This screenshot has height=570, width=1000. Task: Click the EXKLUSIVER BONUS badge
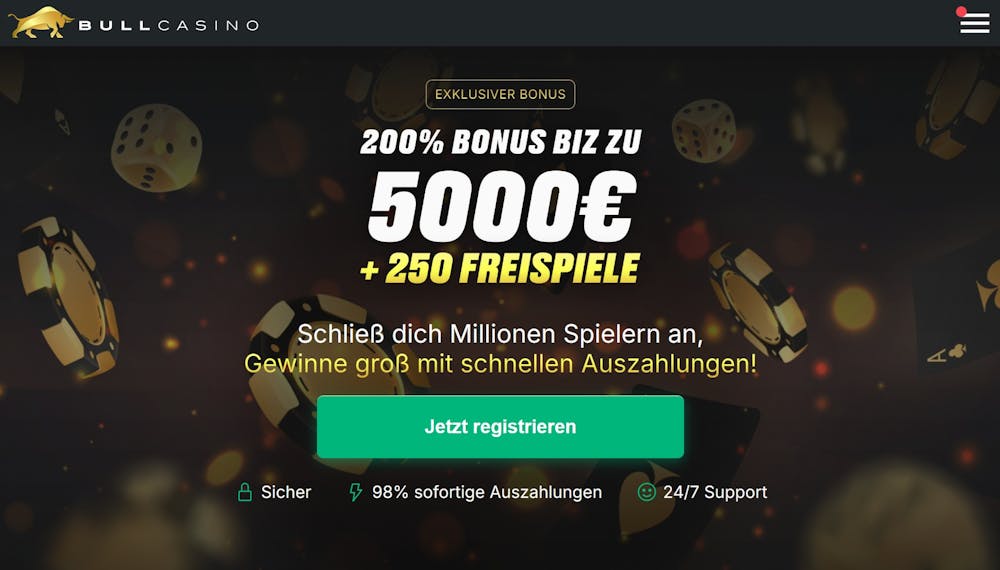coord(500,94)
